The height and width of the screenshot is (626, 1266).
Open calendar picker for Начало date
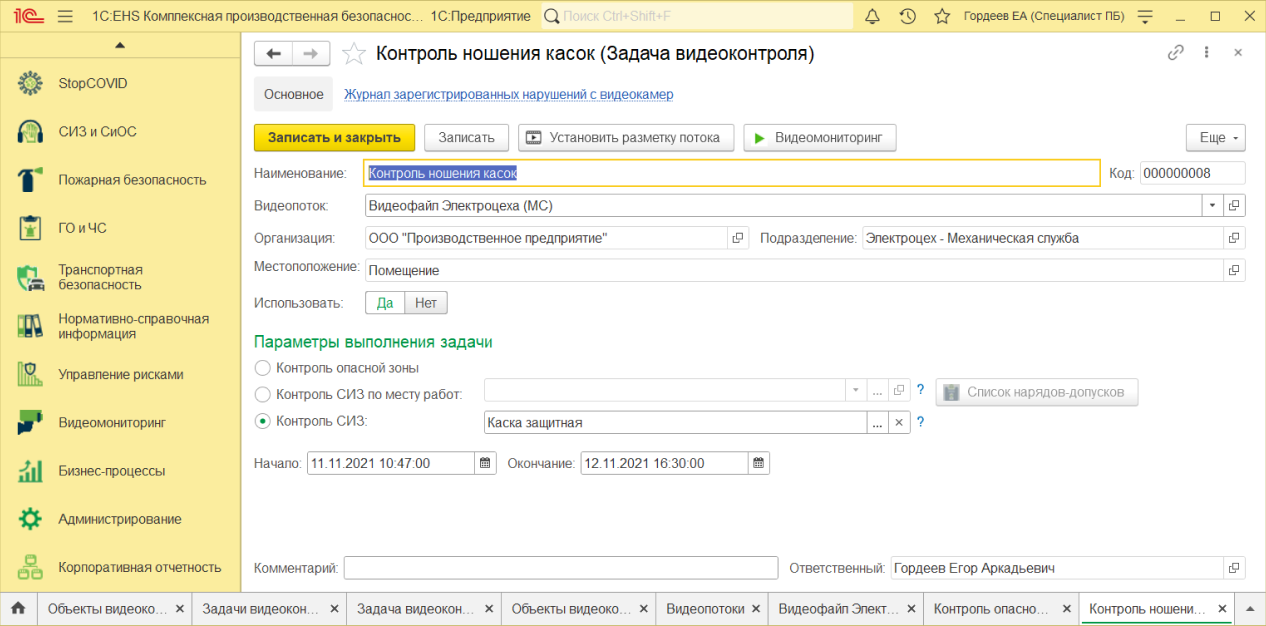[x=485, y=463]
